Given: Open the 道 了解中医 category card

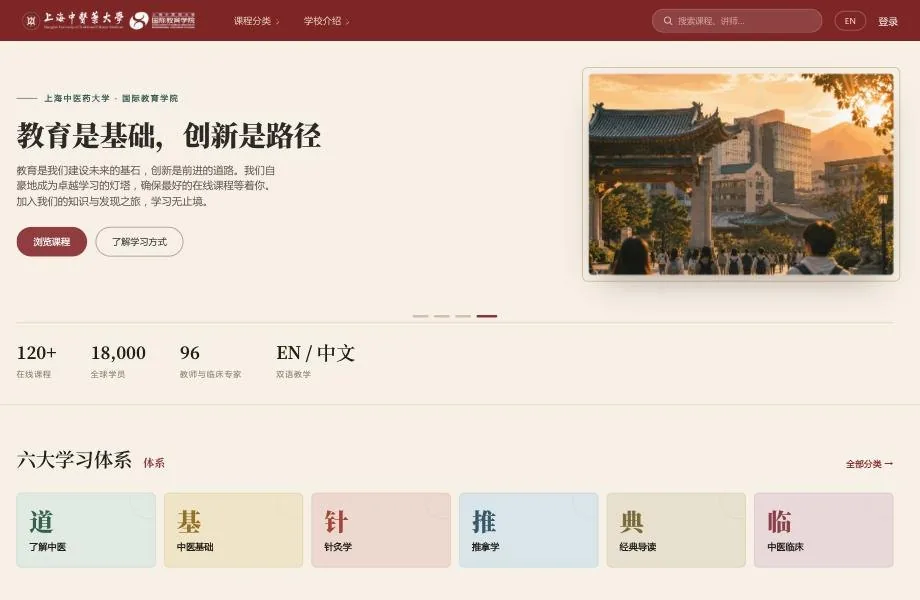Looking at the screenshot, I should tap(86, 530).
